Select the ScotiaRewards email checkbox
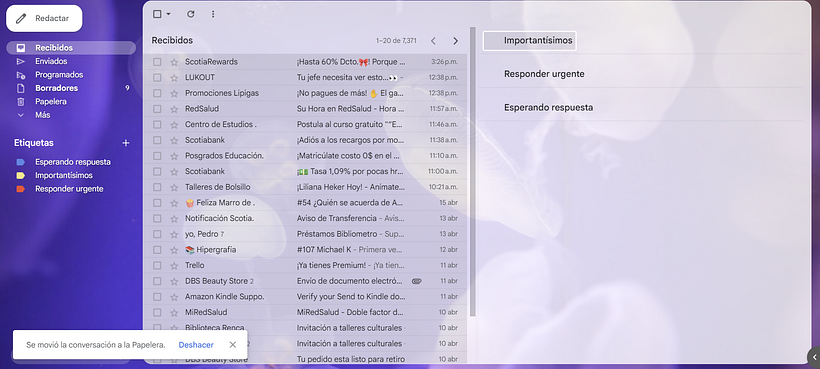820x369 pixels. (157, 62)
